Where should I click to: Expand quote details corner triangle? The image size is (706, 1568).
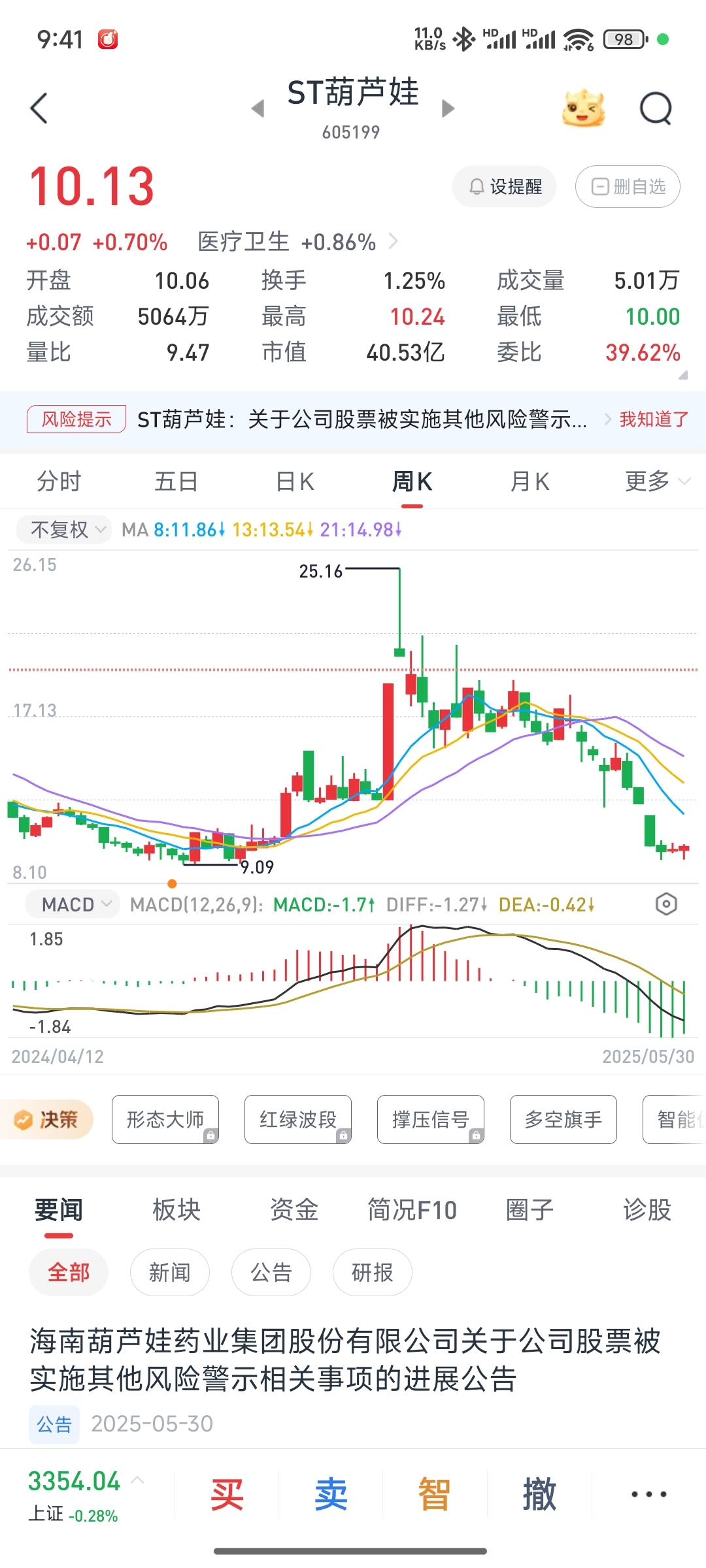[x=683, y=375]
